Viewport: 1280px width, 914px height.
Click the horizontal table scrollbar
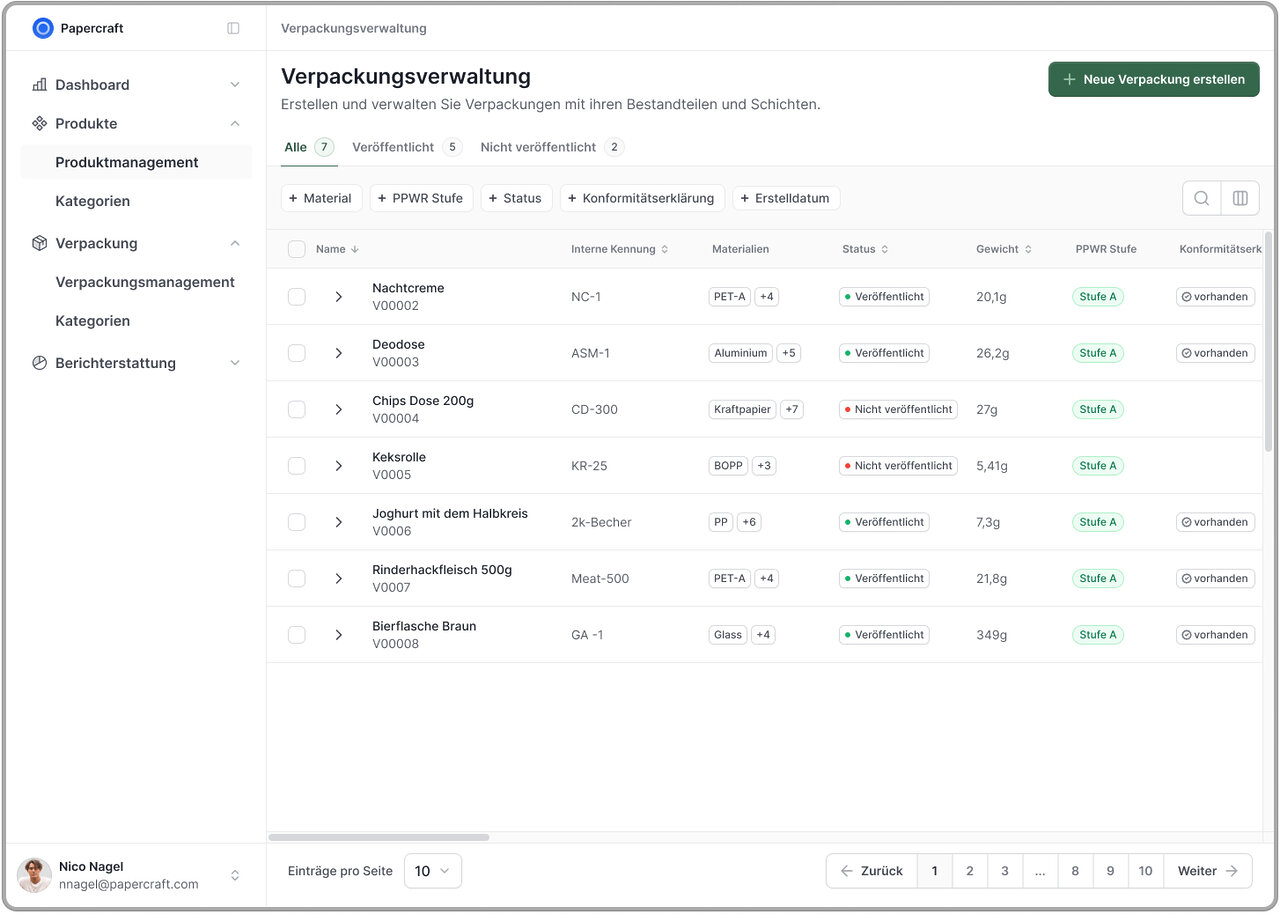pos(379,837)
